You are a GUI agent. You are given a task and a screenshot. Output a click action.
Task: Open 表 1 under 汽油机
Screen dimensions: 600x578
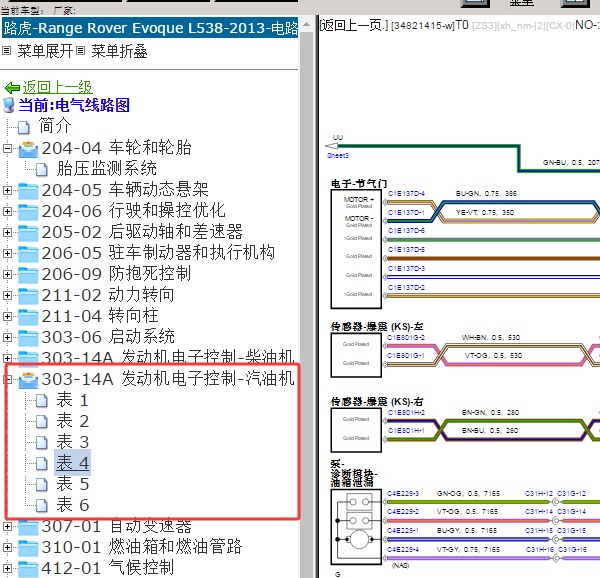point(73,400)
